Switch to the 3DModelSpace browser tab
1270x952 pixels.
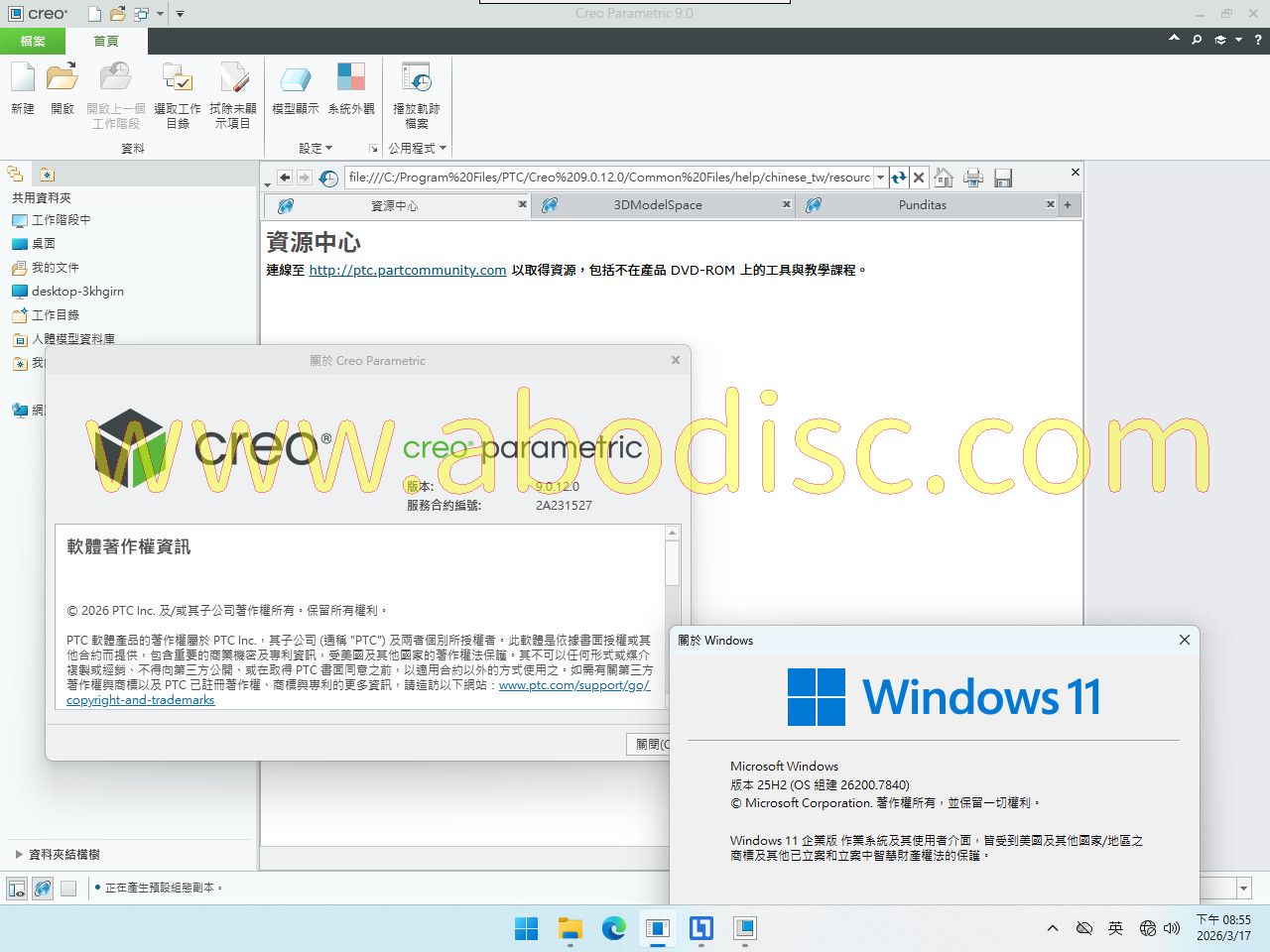(x=657, y=205)
